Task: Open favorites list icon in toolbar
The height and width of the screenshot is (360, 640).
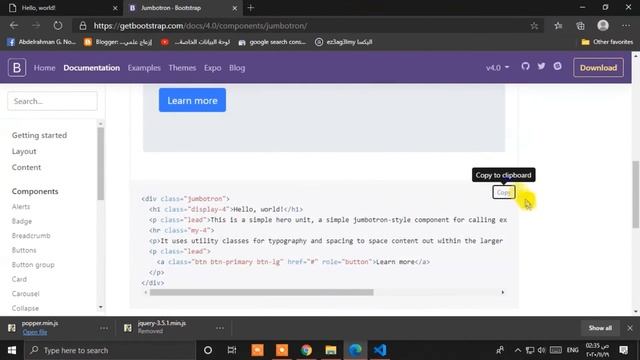Action: (x=558, y=26)
